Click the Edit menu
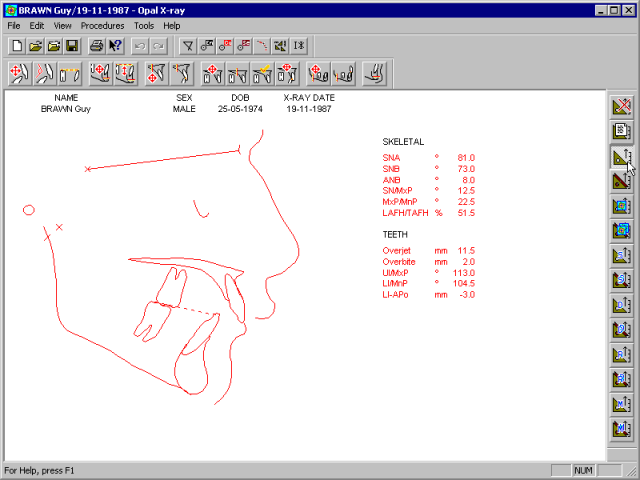 [x=37, y=25]
